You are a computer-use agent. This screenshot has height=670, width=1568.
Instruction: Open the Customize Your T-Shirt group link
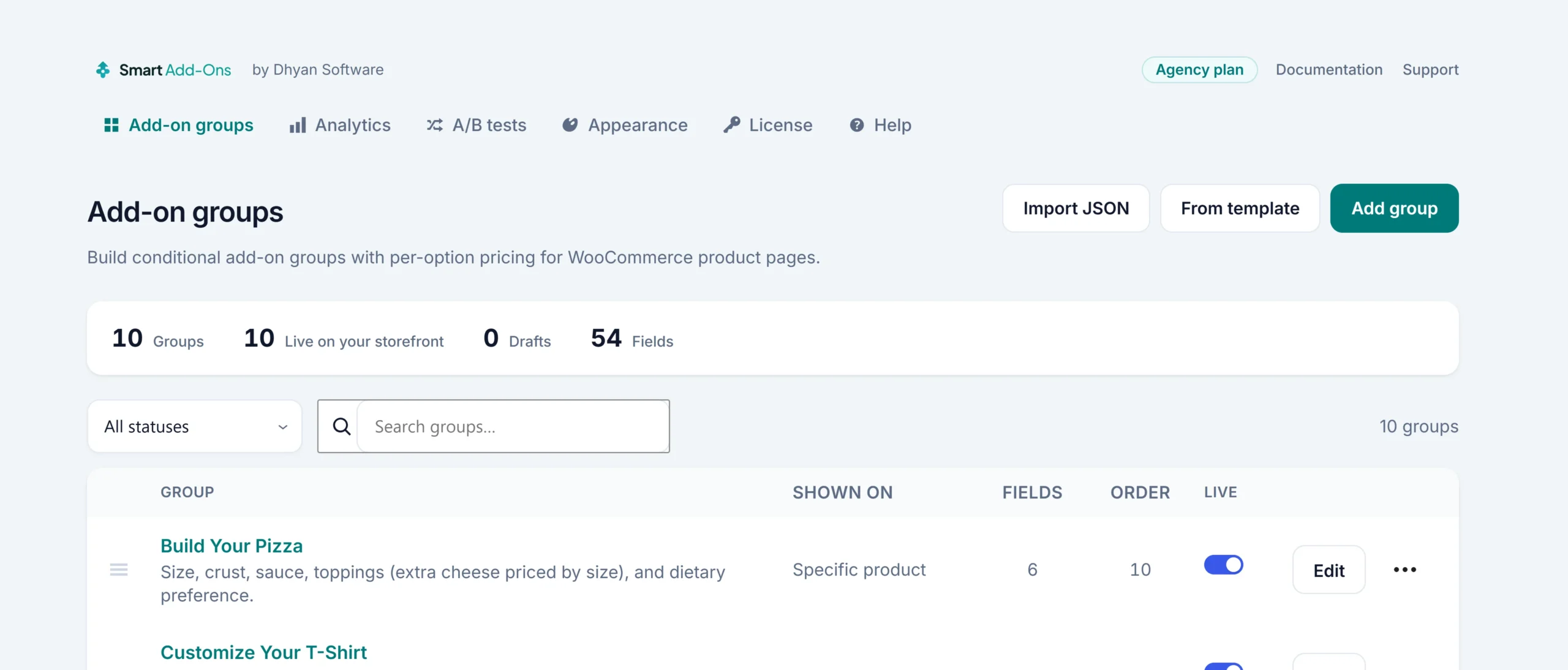263,652
